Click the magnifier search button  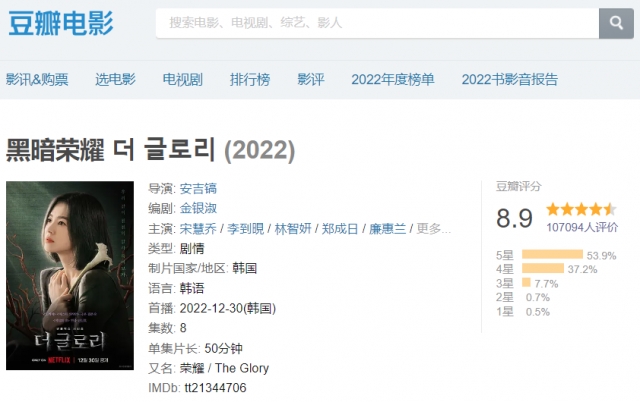pyautogui.click(x=616, y=23)
